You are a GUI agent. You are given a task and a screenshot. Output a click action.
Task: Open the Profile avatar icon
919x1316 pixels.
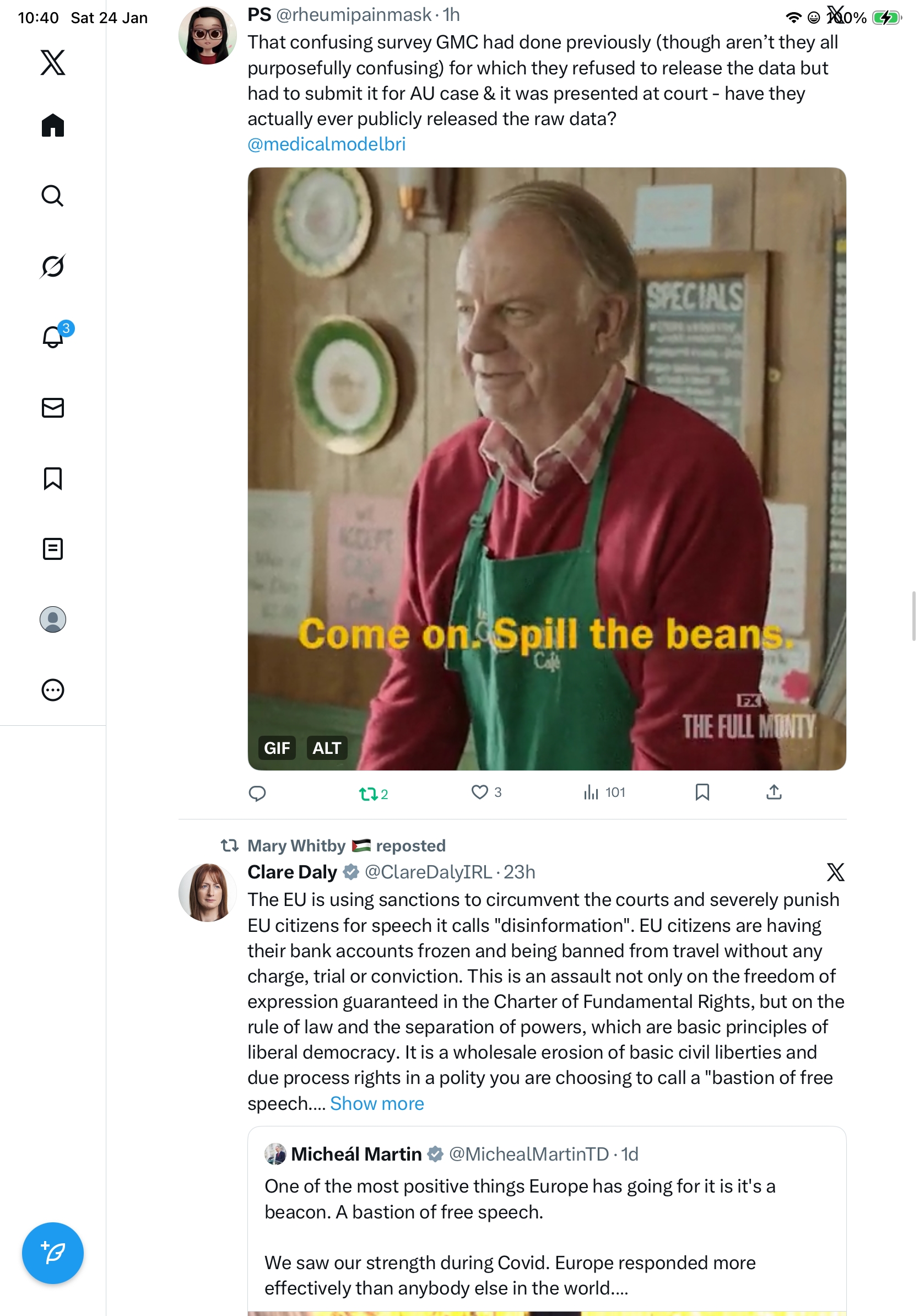[53, 619]
